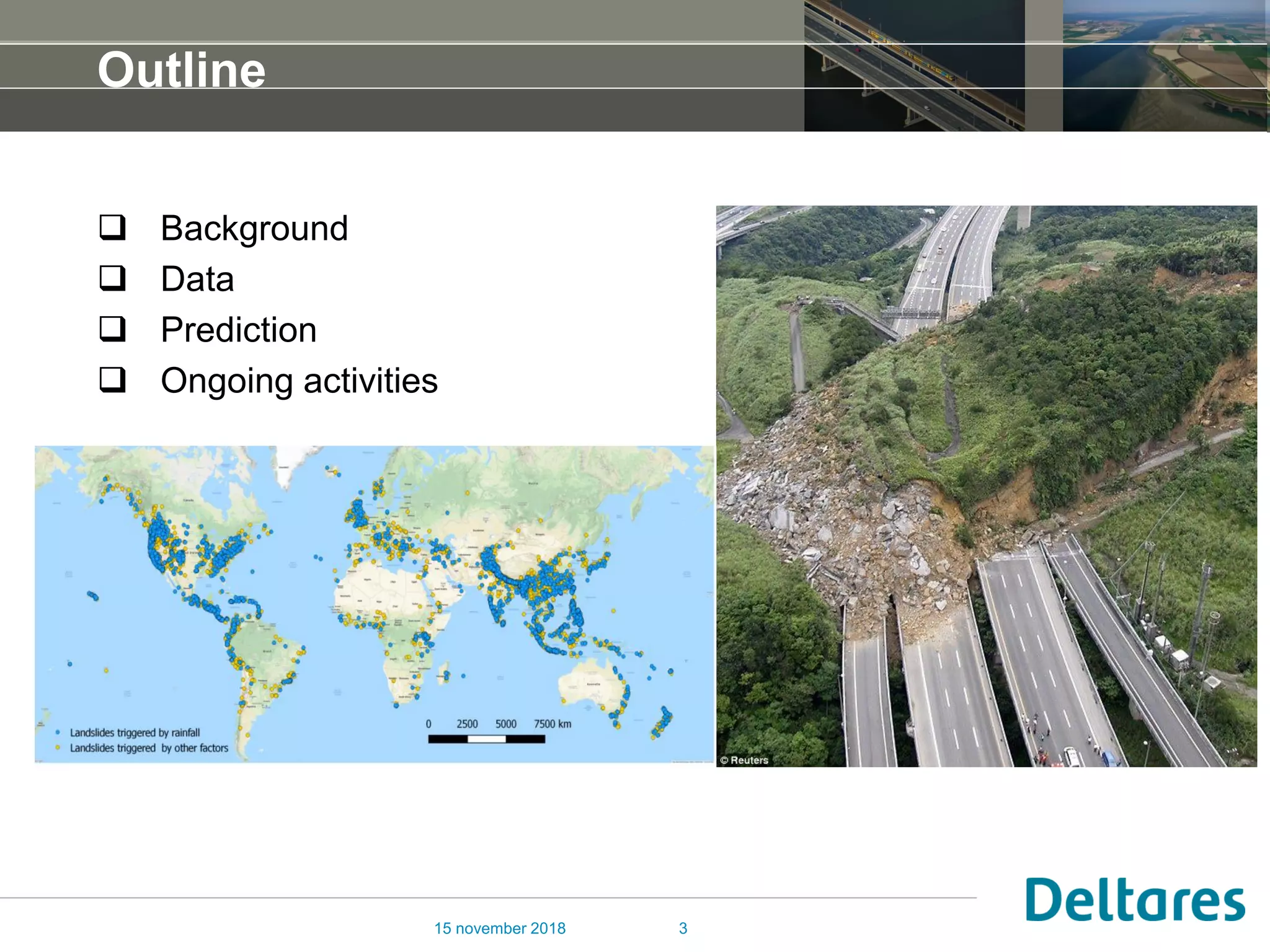Screen dimensions: 1270x952
Task: Click the world landslide map image
Action: (x=374, y=604)
